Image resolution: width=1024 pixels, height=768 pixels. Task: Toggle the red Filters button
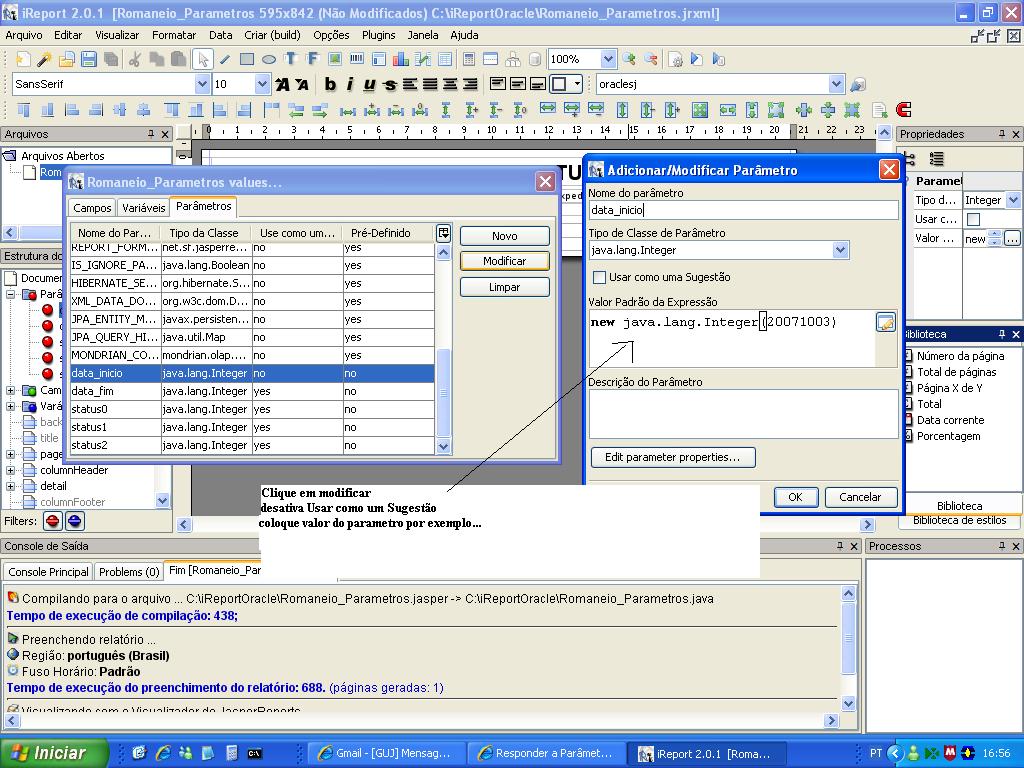(53, 521)
